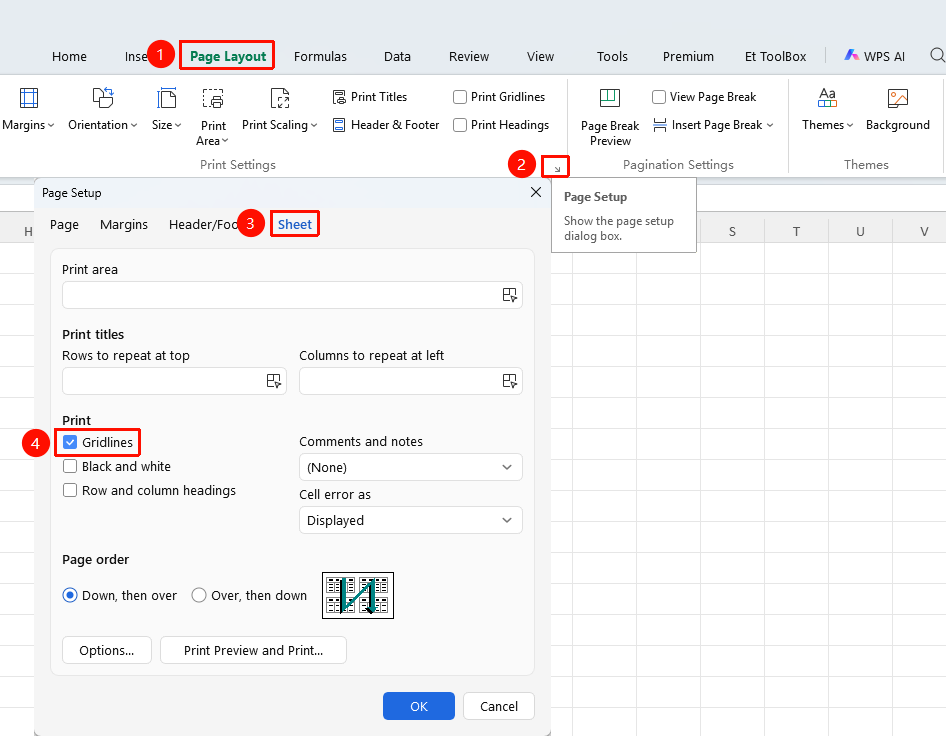946x736 pixels.
Task: Click Print Preview and Print button
Action: click(x=253, y=650)
